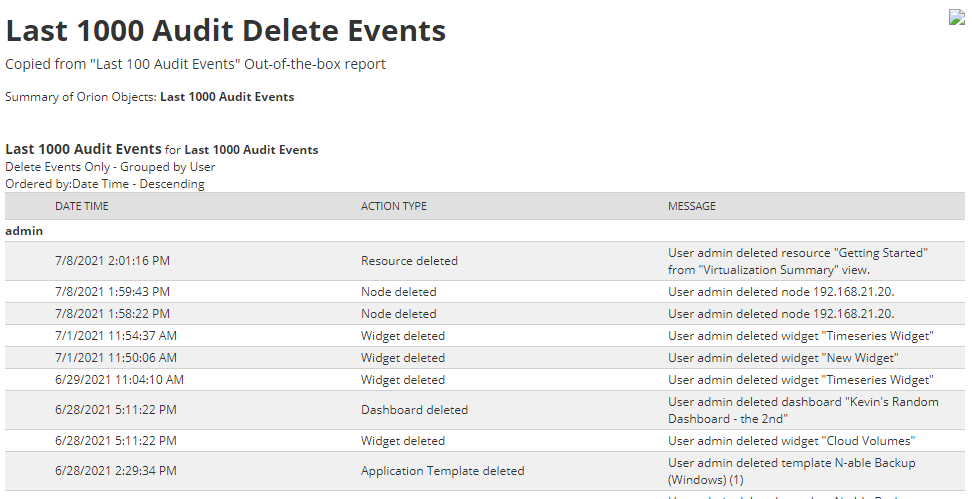
Task: Click the broken image icon at top right
Action: [957, 17]
